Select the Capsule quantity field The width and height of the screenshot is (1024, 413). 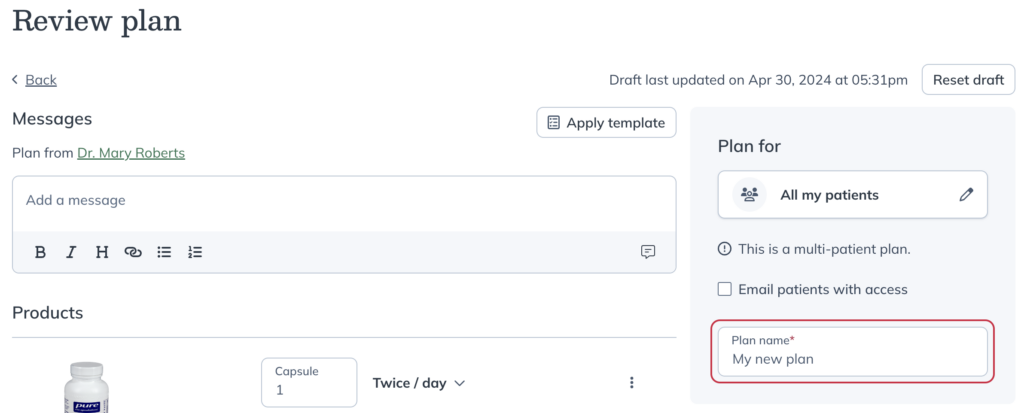pos(309,382)
